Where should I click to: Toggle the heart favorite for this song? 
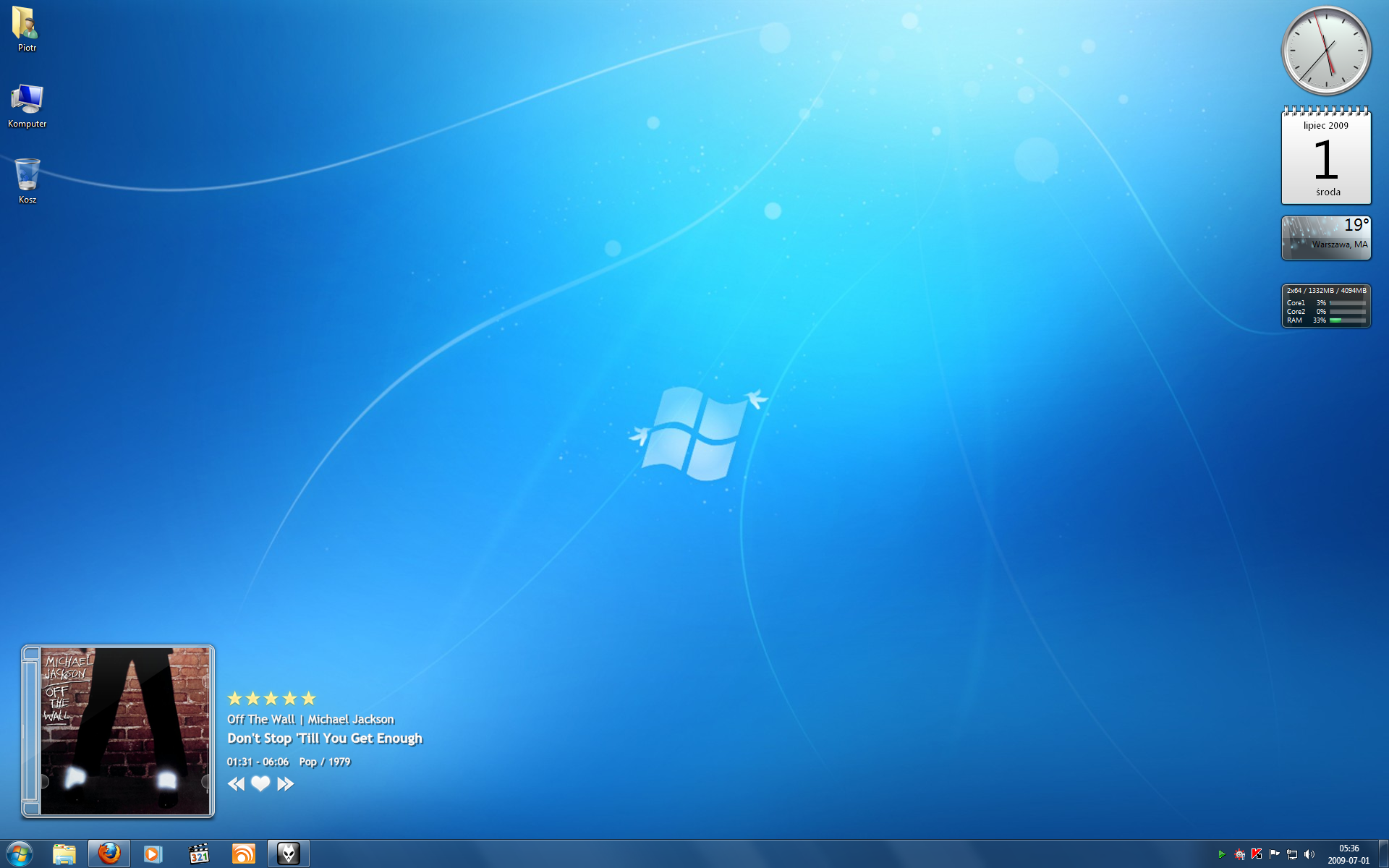click(x=260, y=784)
